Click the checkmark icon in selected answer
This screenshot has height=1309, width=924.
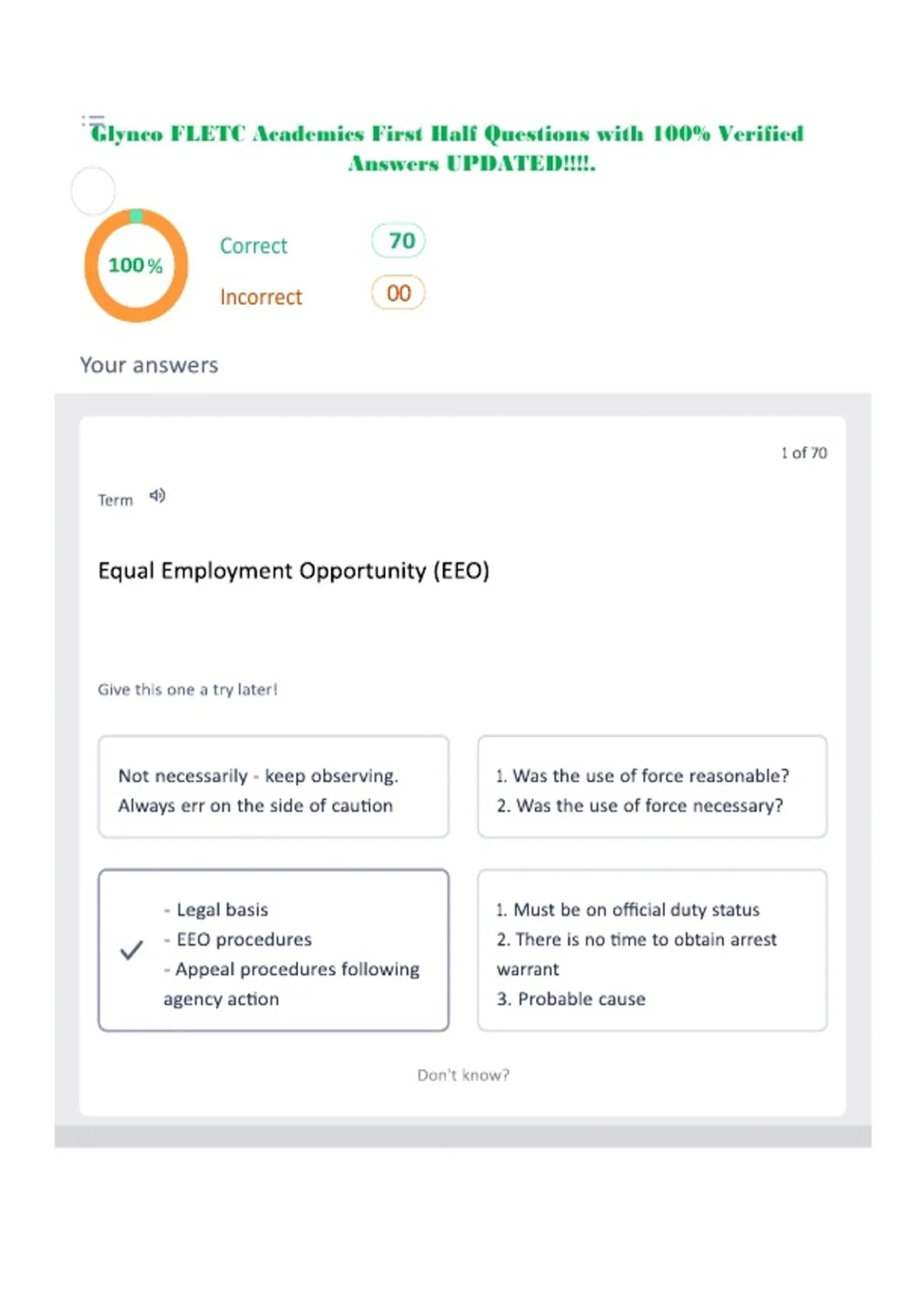[x=132, y=950]
